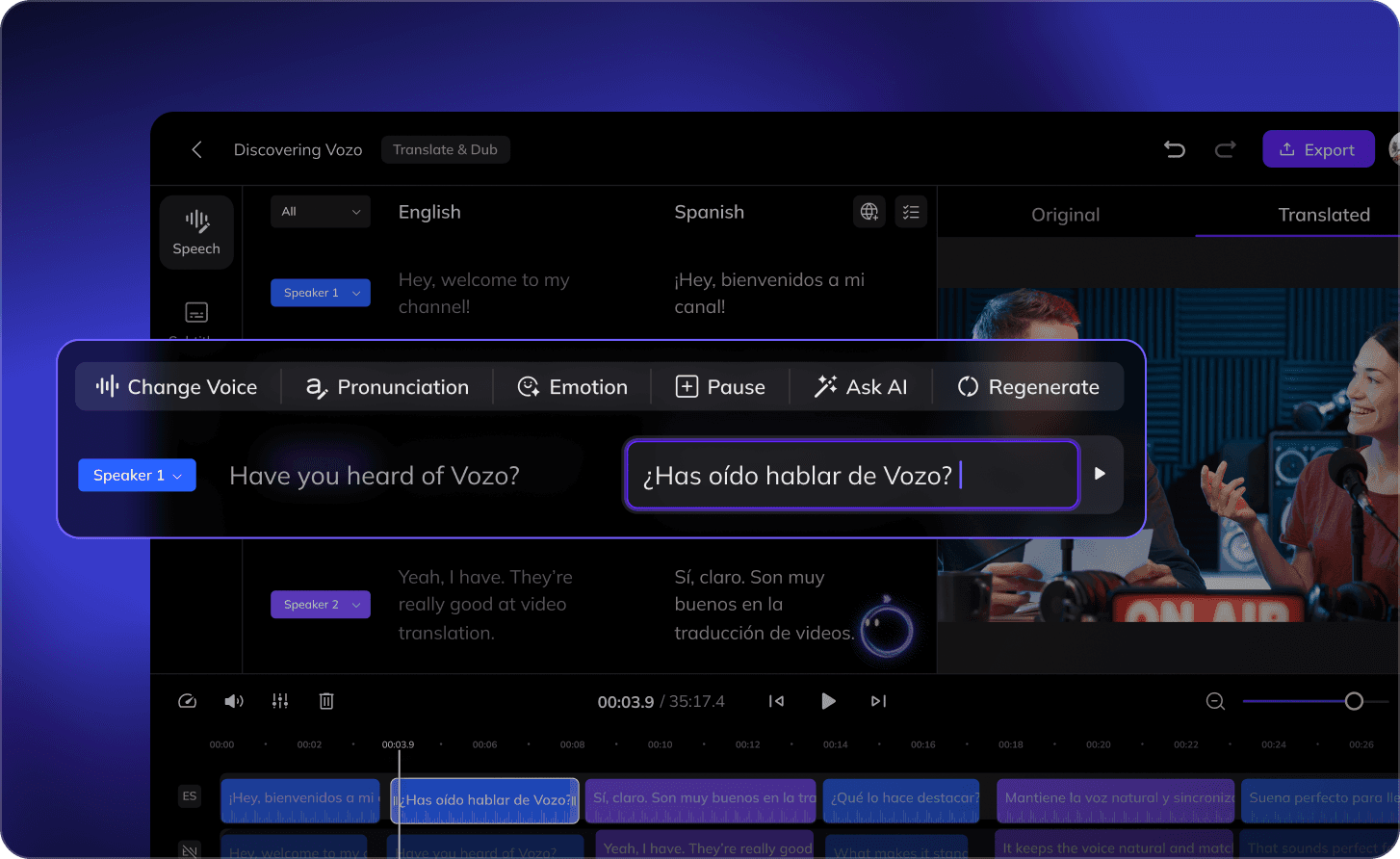Open Speaker 1 dropdown beside Have you heard
This screenshot has width=1400, height=859.
137,475
